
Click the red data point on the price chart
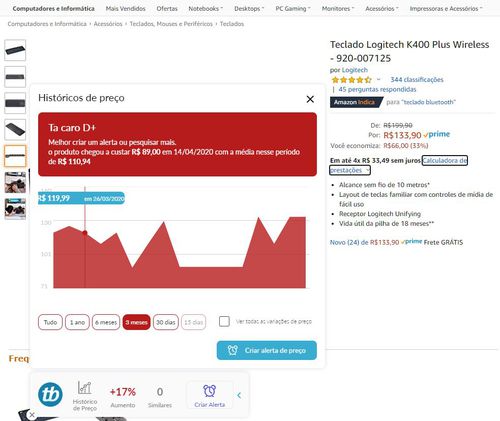(x=85, y=233)
